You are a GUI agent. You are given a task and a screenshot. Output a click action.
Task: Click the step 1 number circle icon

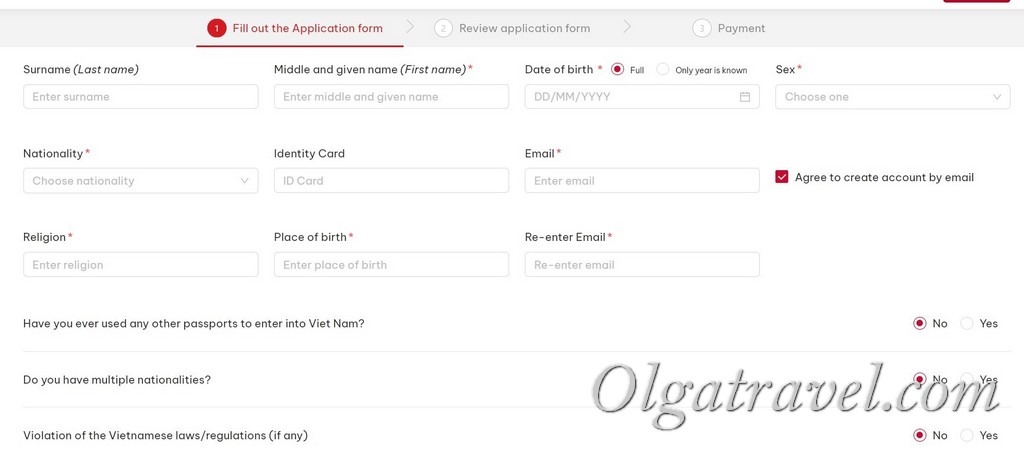217,28
